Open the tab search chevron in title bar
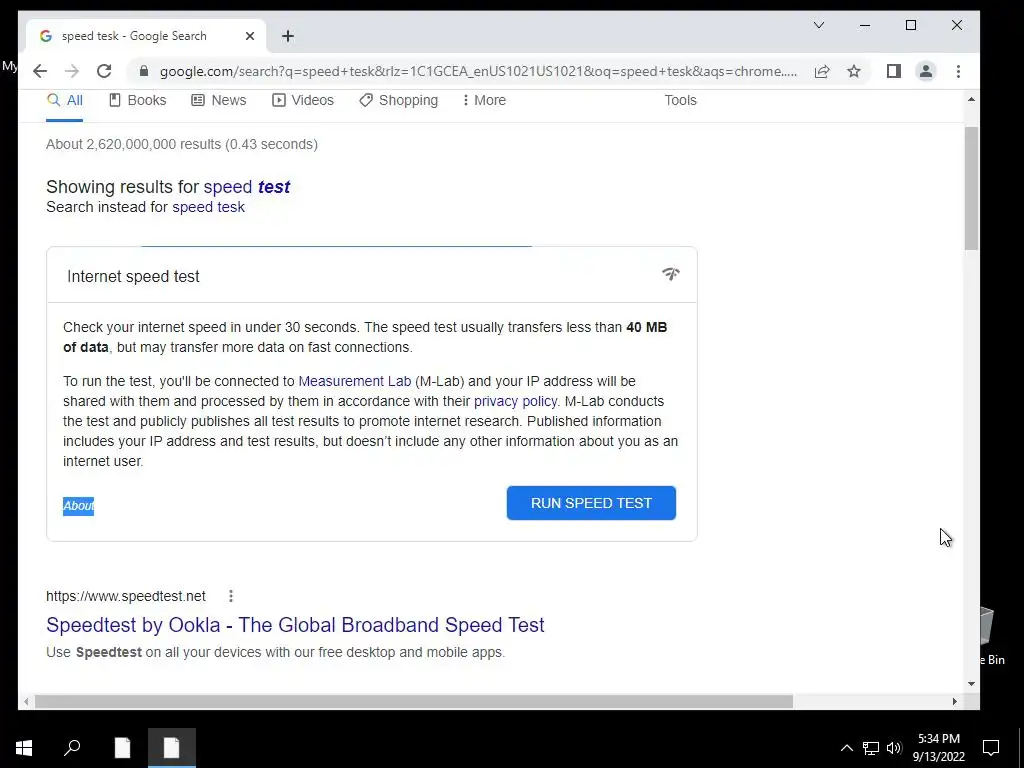This screenshot has width=1024, height=768. click(x=819, y=25)
